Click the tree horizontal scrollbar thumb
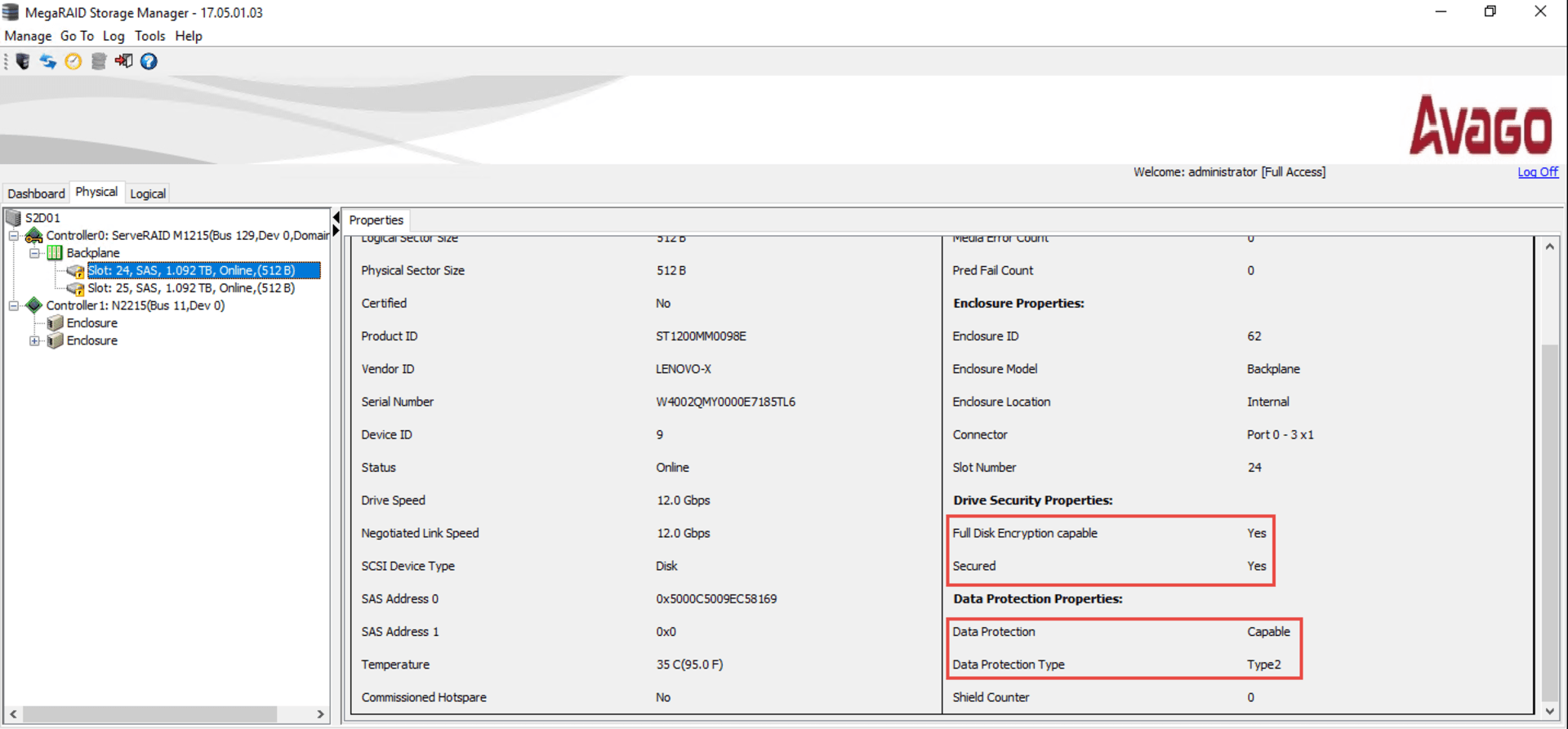Screen dimensions: 1568x729 coord(149,714)
